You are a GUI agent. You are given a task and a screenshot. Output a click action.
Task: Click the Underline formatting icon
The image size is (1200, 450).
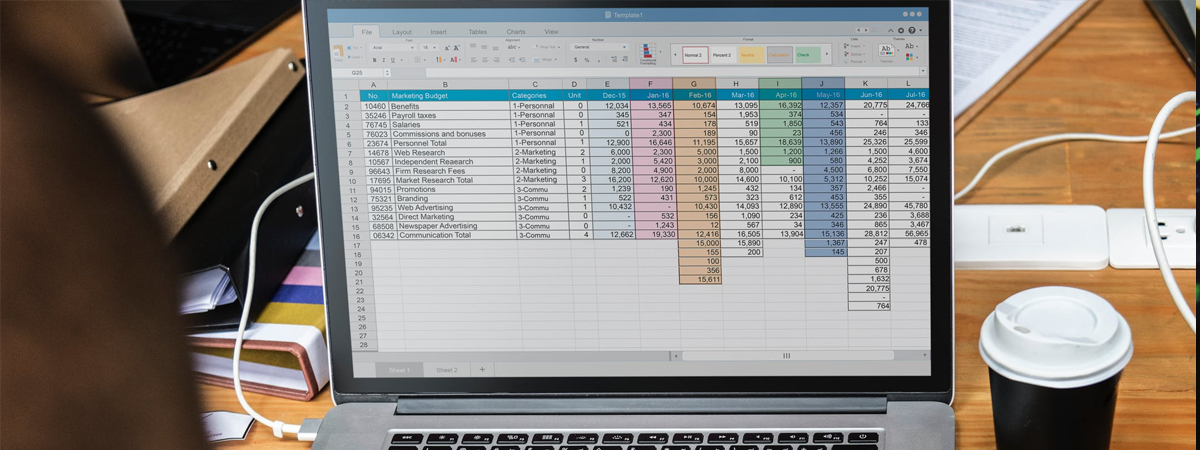coord(393,59)
